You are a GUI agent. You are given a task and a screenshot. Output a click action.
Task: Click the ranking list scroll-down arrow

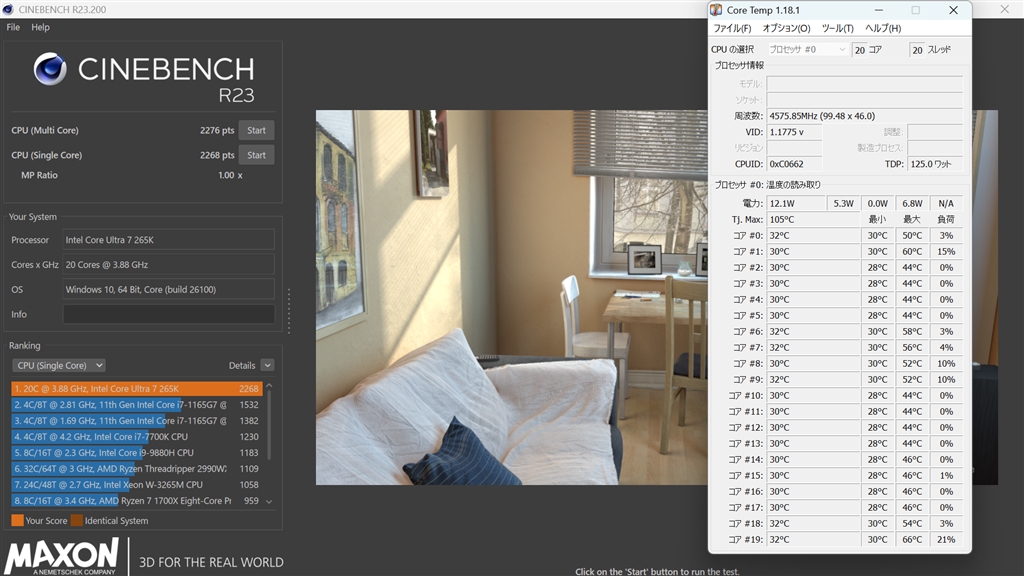pos(269,502)
